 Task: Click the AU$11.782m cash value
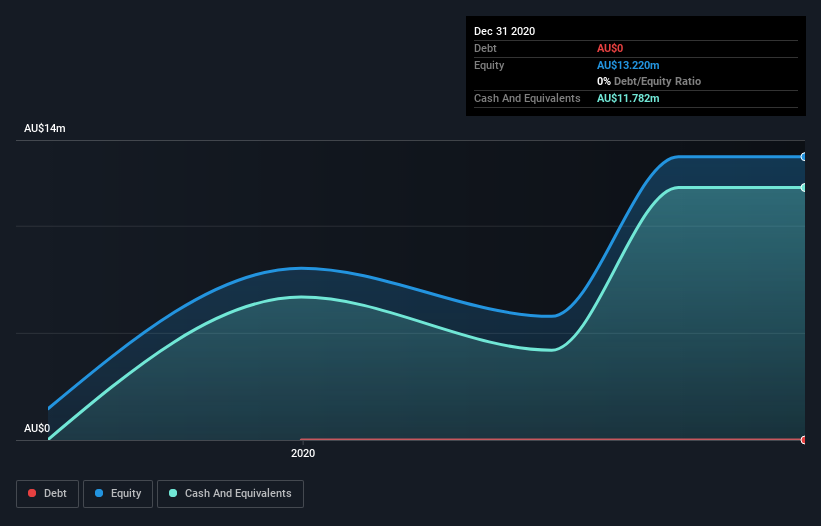628,98
